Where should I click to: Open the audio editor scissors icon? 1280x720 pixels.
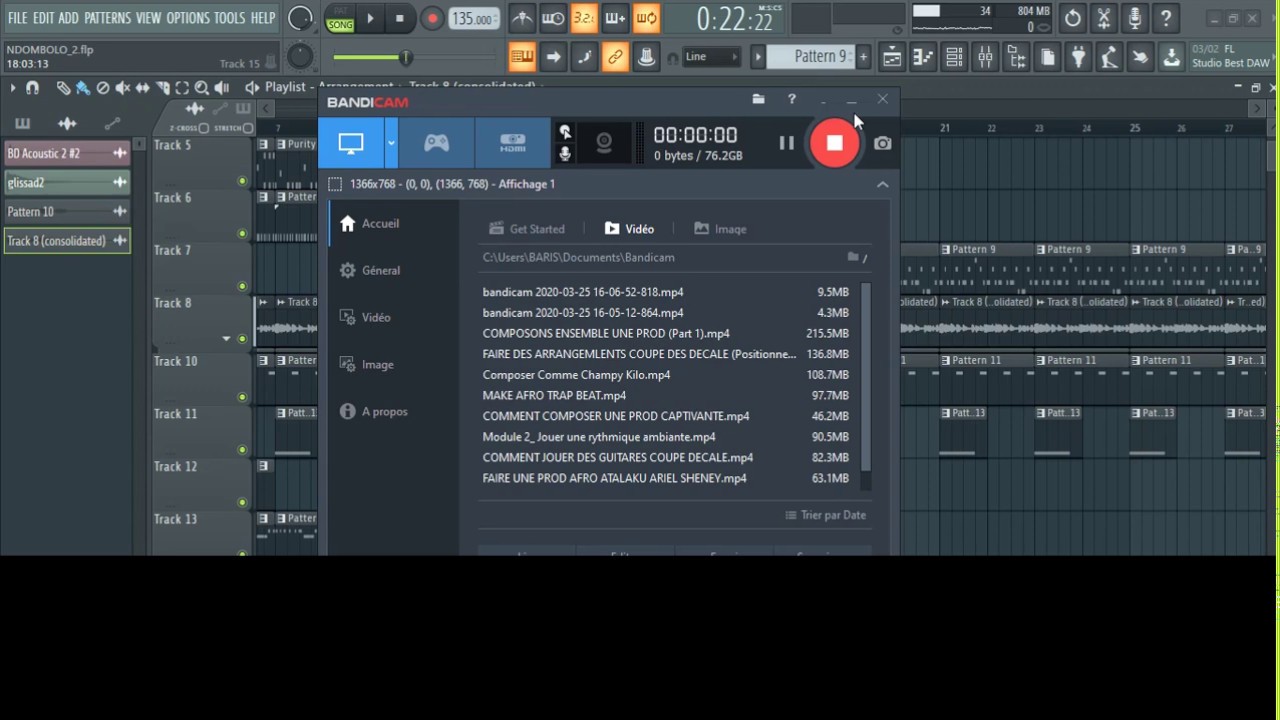(x=1104, y=18)
